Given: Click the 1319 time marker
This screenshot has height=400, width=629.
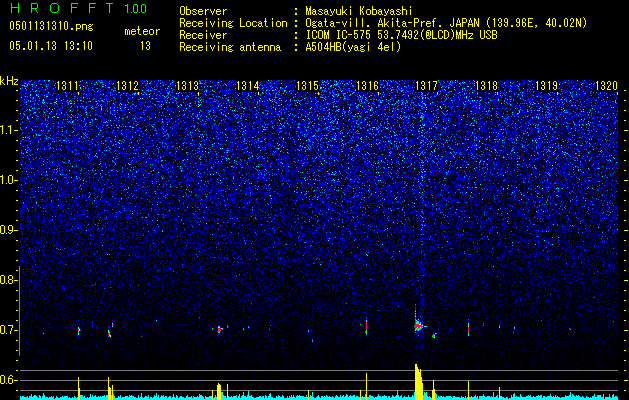Looking at the screenshot, I should tap(547, 85).
